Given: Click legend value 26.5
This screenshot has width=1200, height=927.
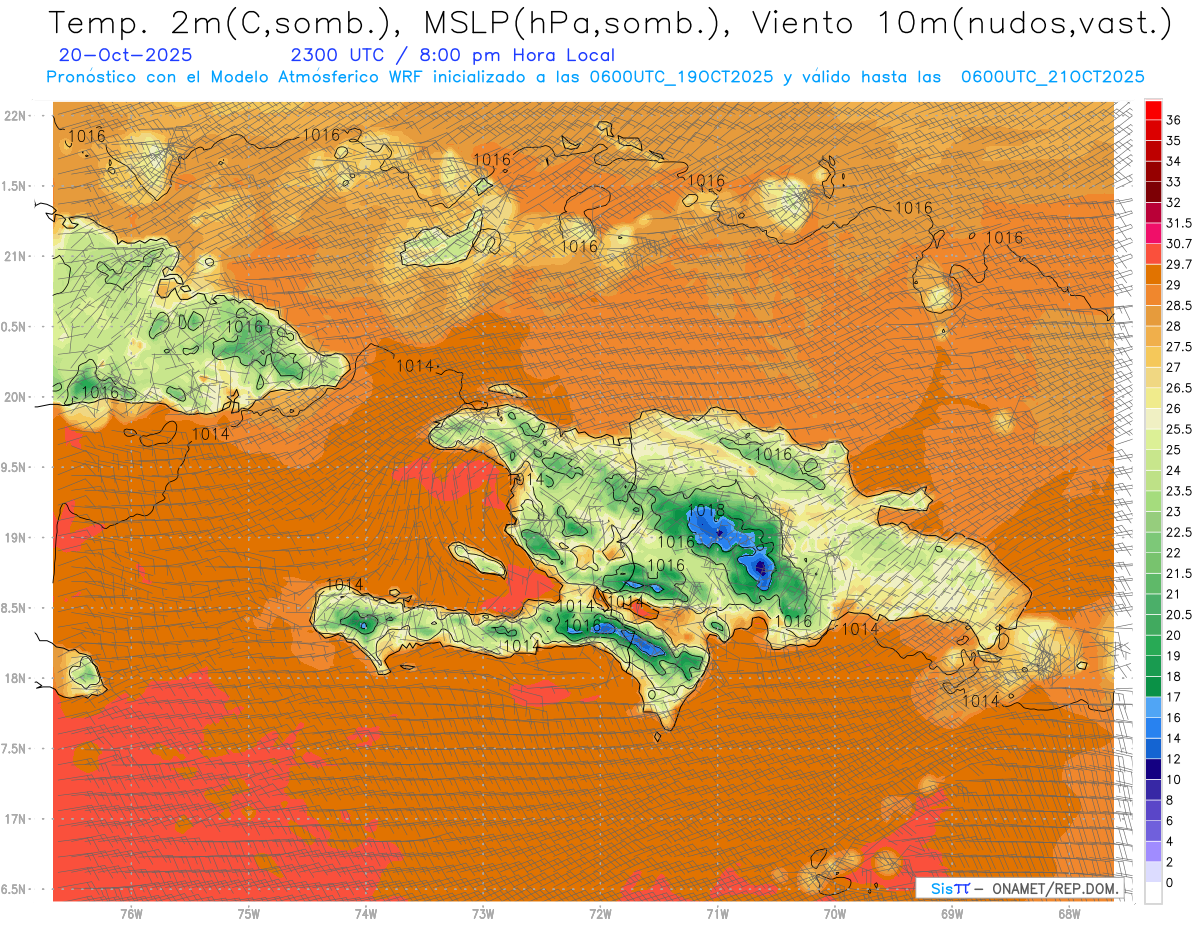Looking at the screenshot, I should pos(1179,388).
